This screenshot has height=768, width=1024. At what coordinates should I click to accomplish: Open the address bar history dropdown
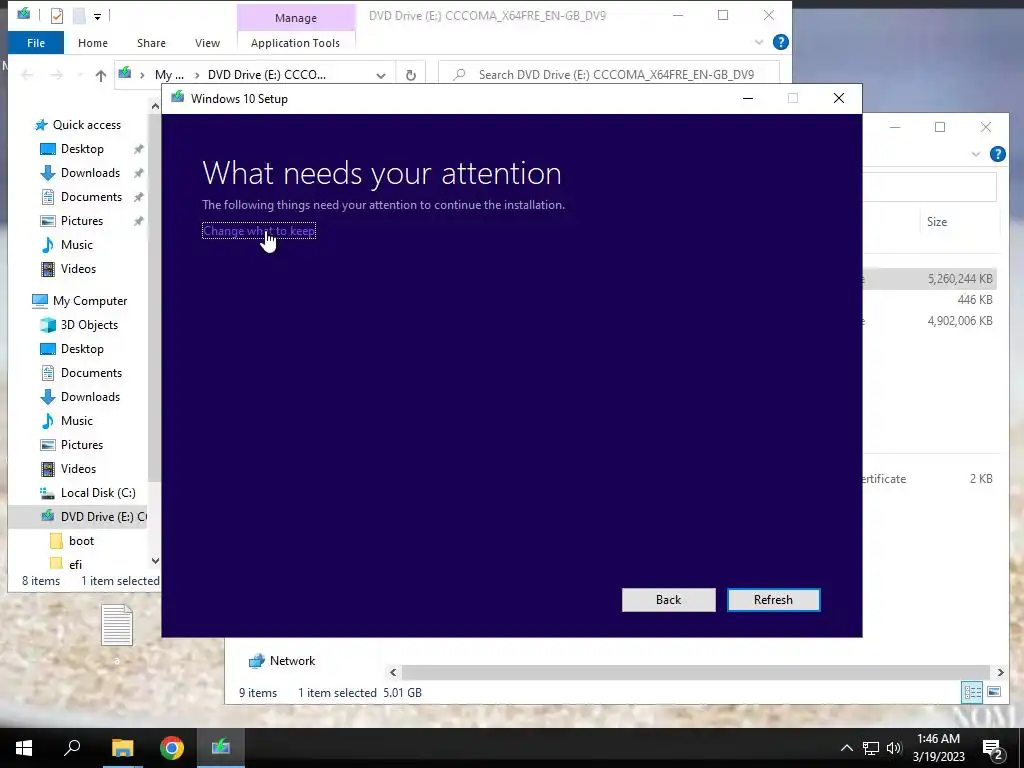[381, 76]
